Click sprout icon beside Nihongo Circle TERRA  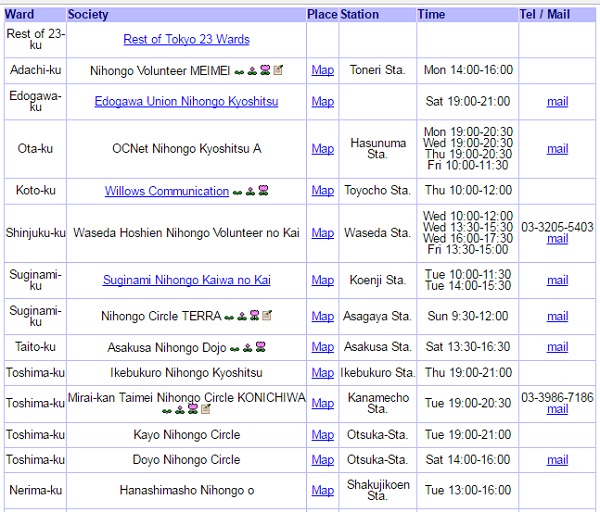[x=229, y=317]
